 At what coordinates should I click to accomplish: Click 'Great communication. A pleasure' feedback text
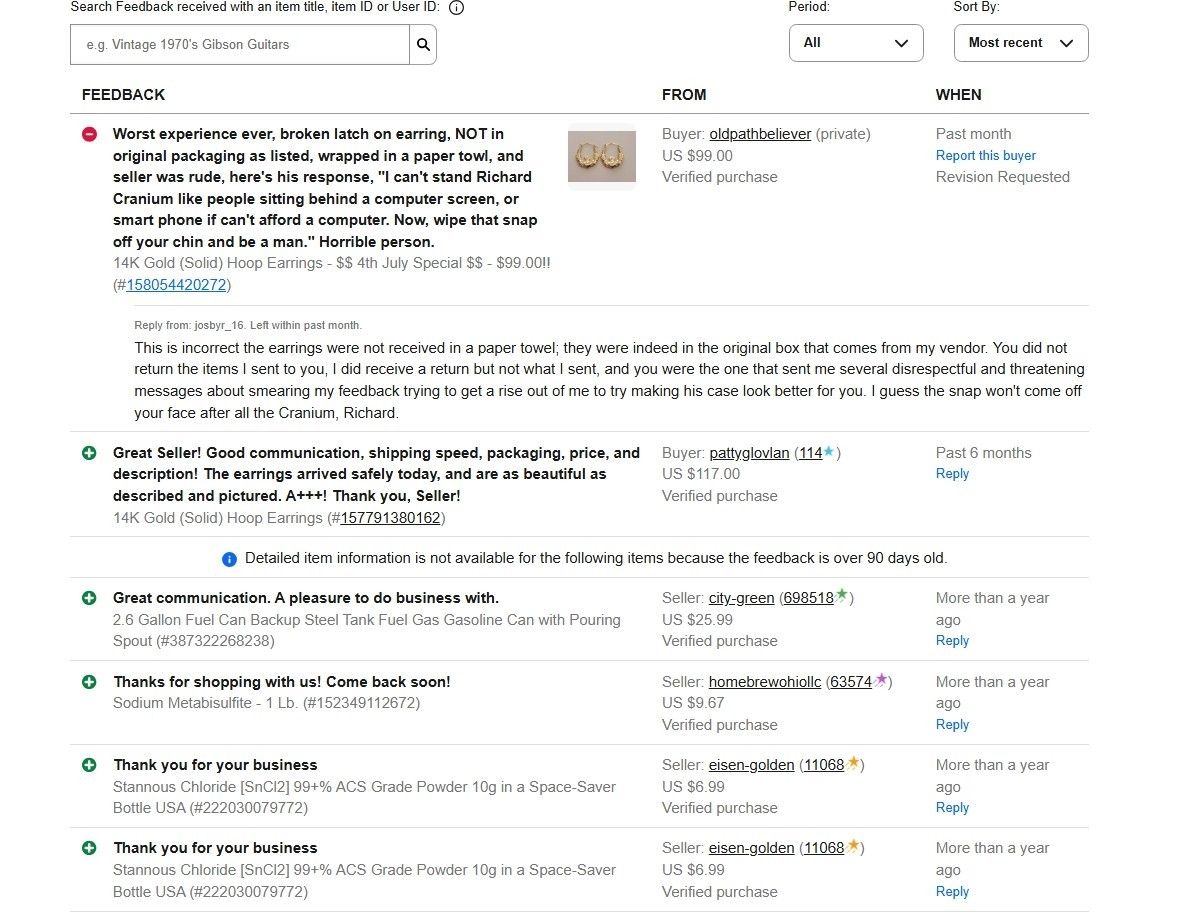[x=306, y=598]
